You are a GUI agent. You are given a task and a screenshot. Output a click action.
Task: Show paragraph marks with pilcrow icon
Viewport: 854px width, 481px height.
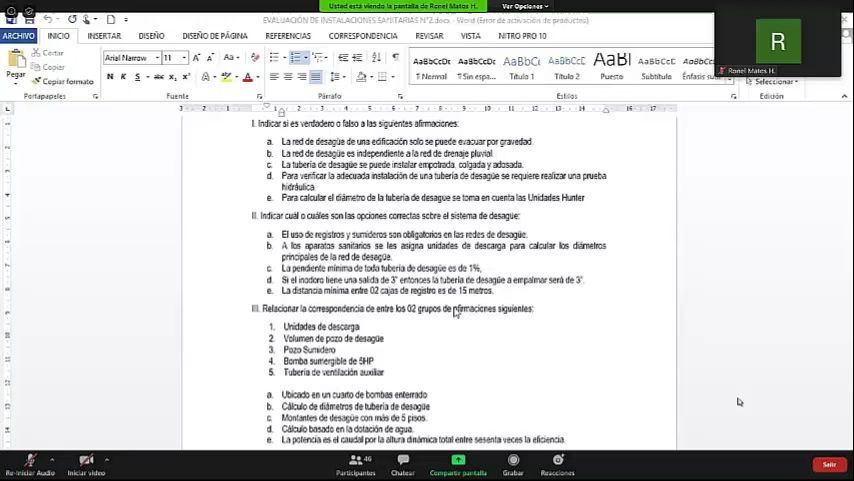click(x=395, y=57)
